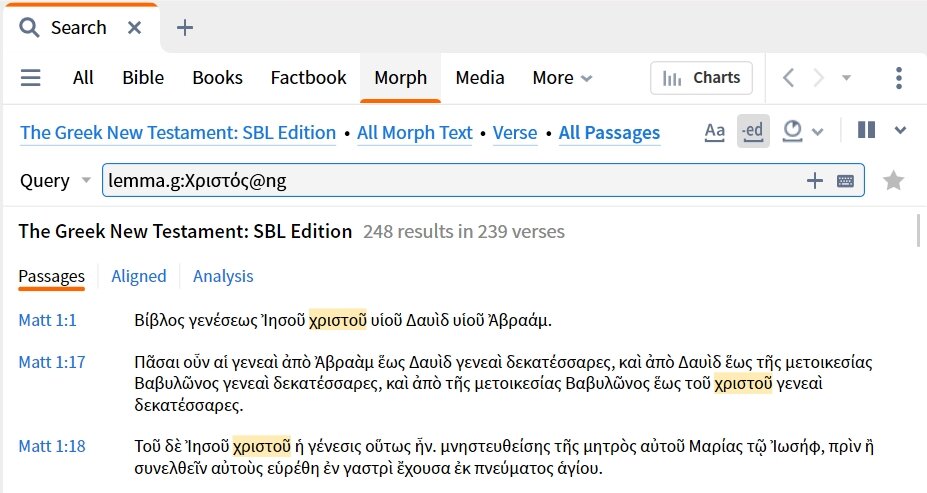Click the results vertical scrollbar thumb
Viewport: 927px width, 493px height.
[x=918, y=231]
